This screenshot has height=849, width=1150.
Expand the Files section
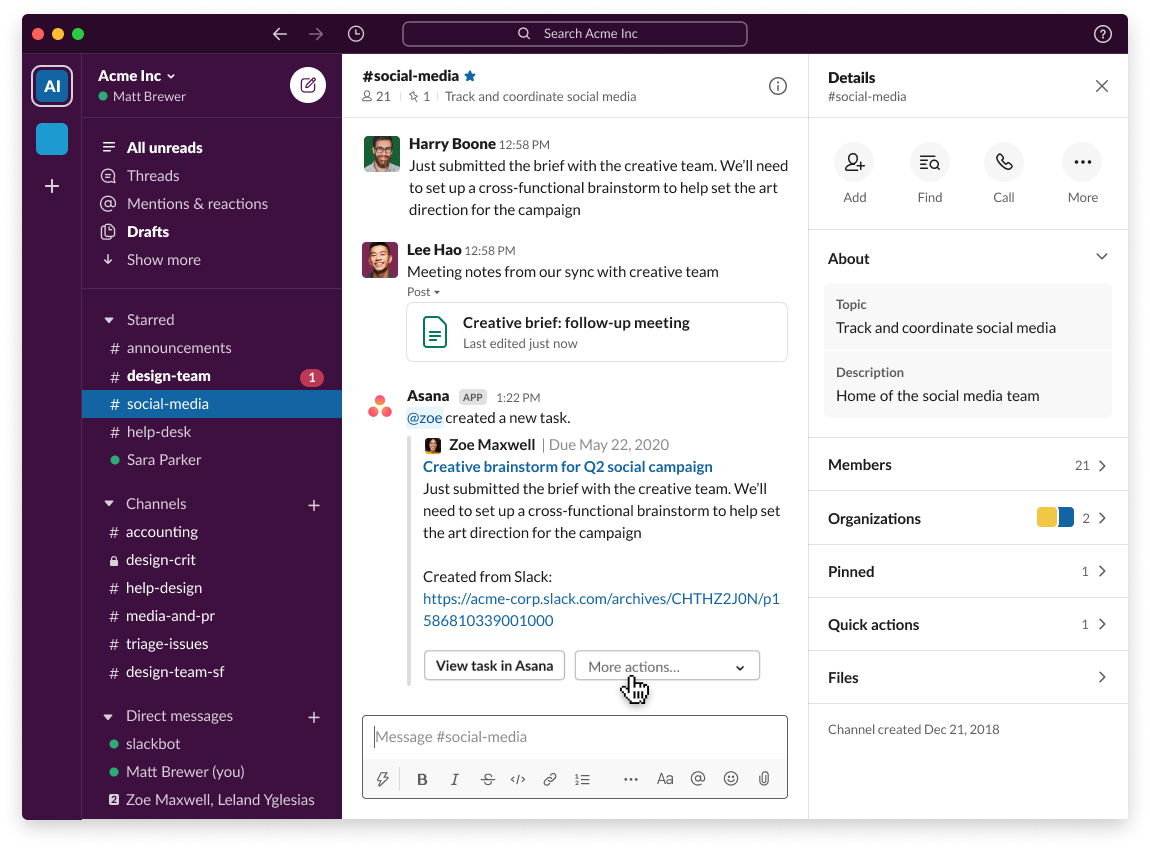pyautogui.click(x=968, y=677)
